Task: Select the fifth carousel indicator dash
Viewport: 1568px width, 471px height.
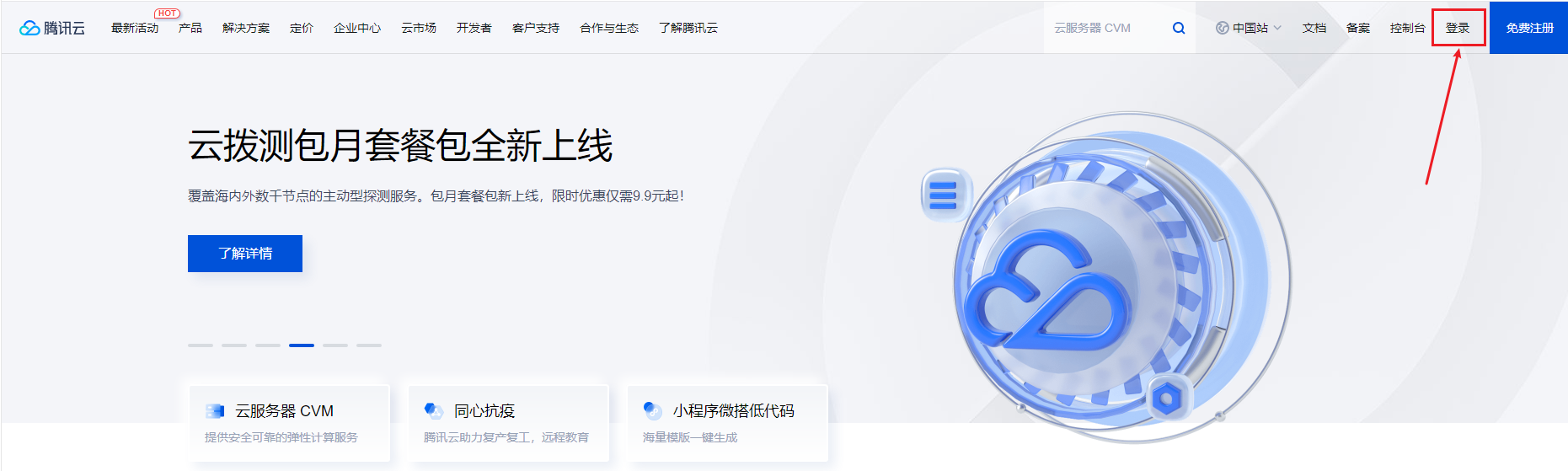Action: 335,345
